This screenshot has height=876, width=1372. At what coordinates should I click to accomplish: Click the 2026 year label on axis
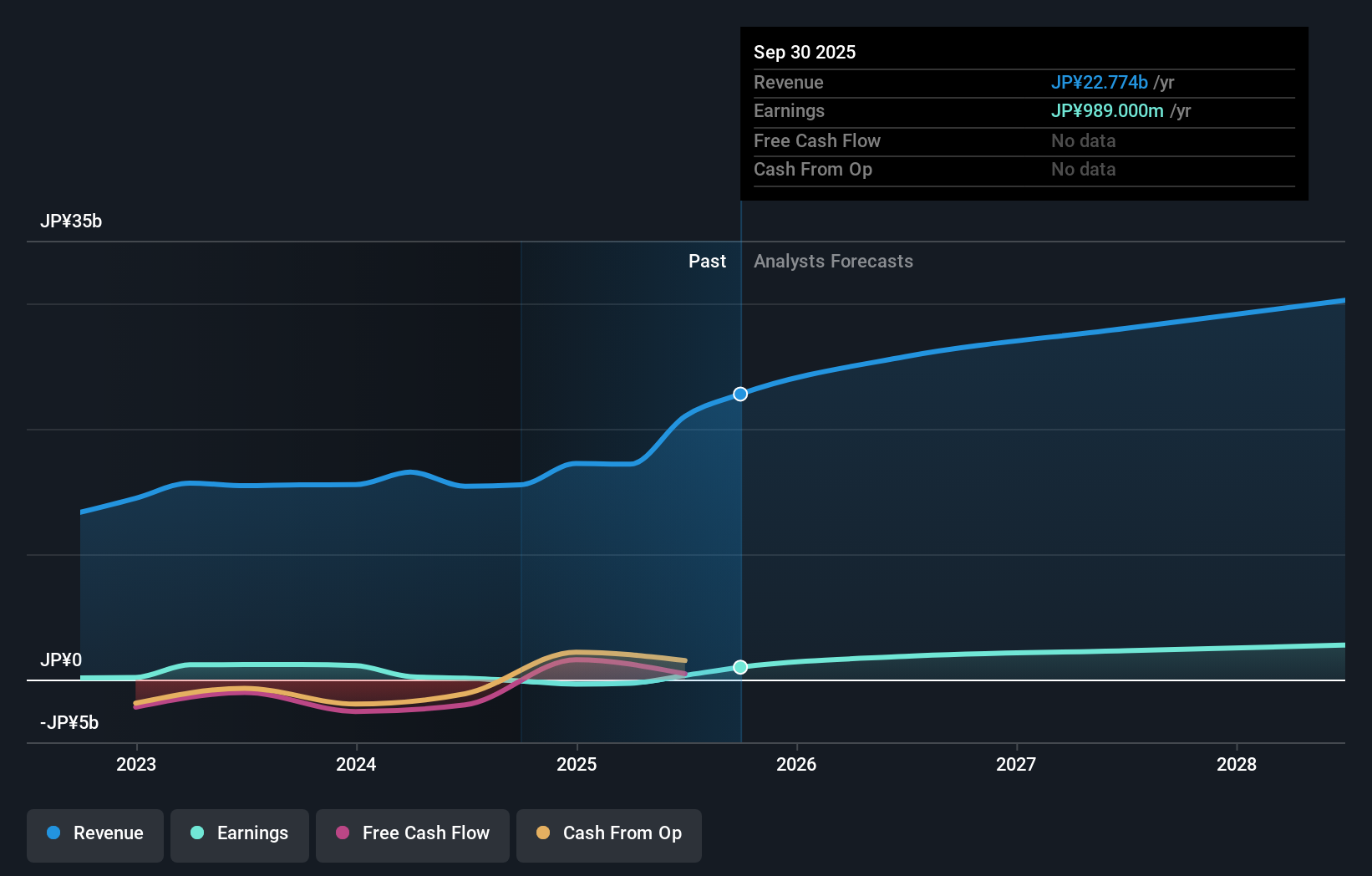797,764
